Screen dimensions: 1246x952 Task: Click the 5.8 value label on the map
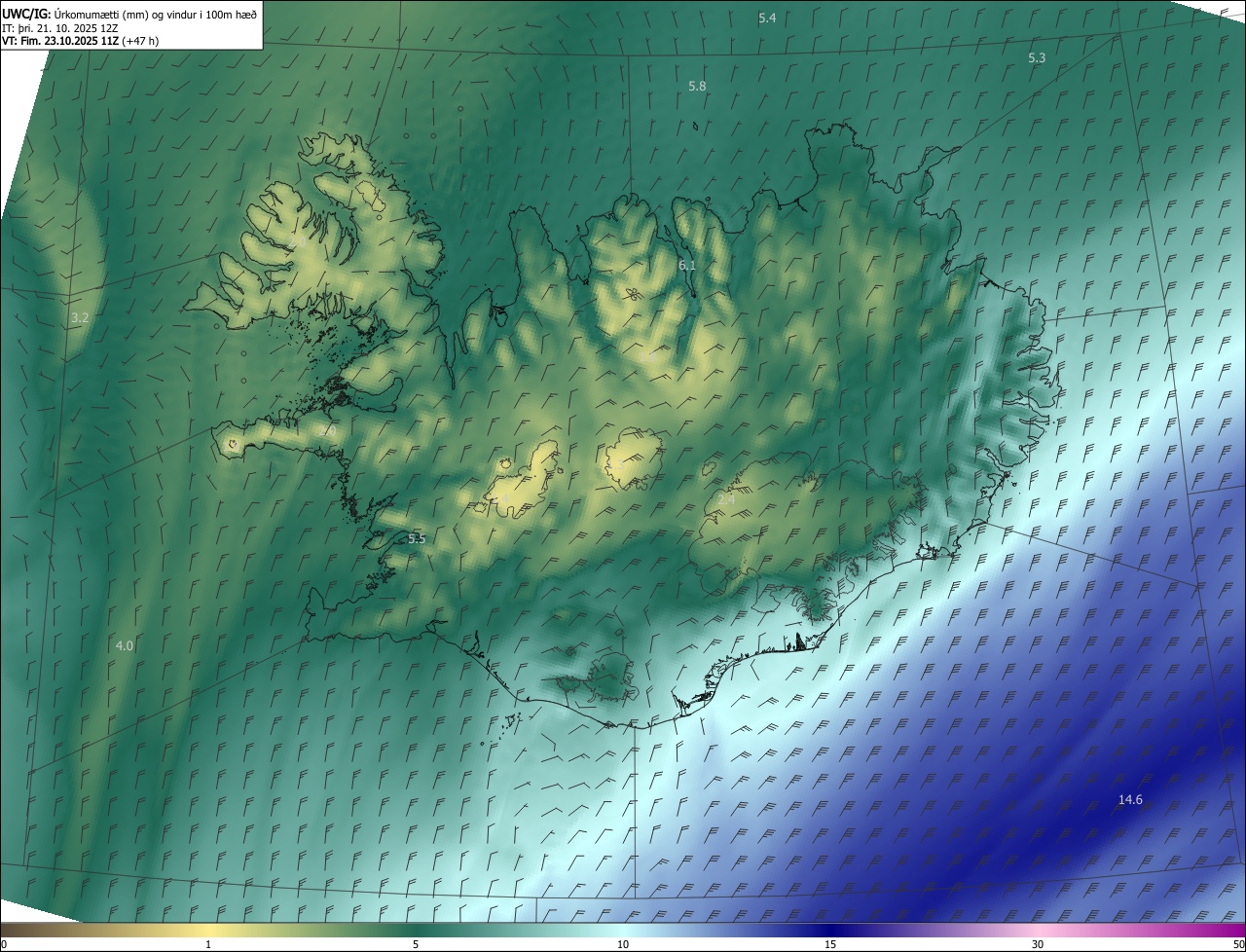point(697,87)
